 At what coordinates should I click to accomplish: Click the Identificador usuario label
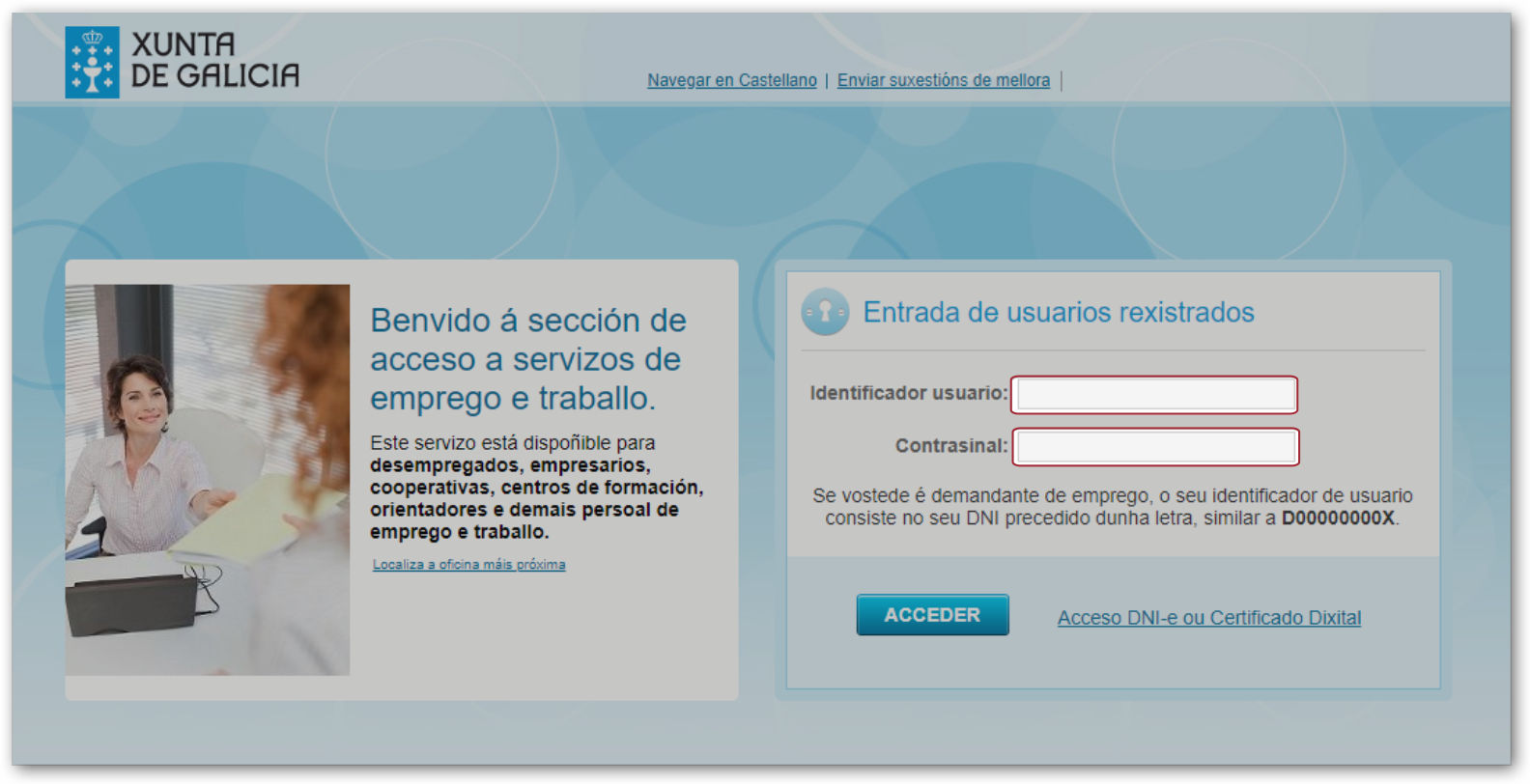(x=908, y=393)
